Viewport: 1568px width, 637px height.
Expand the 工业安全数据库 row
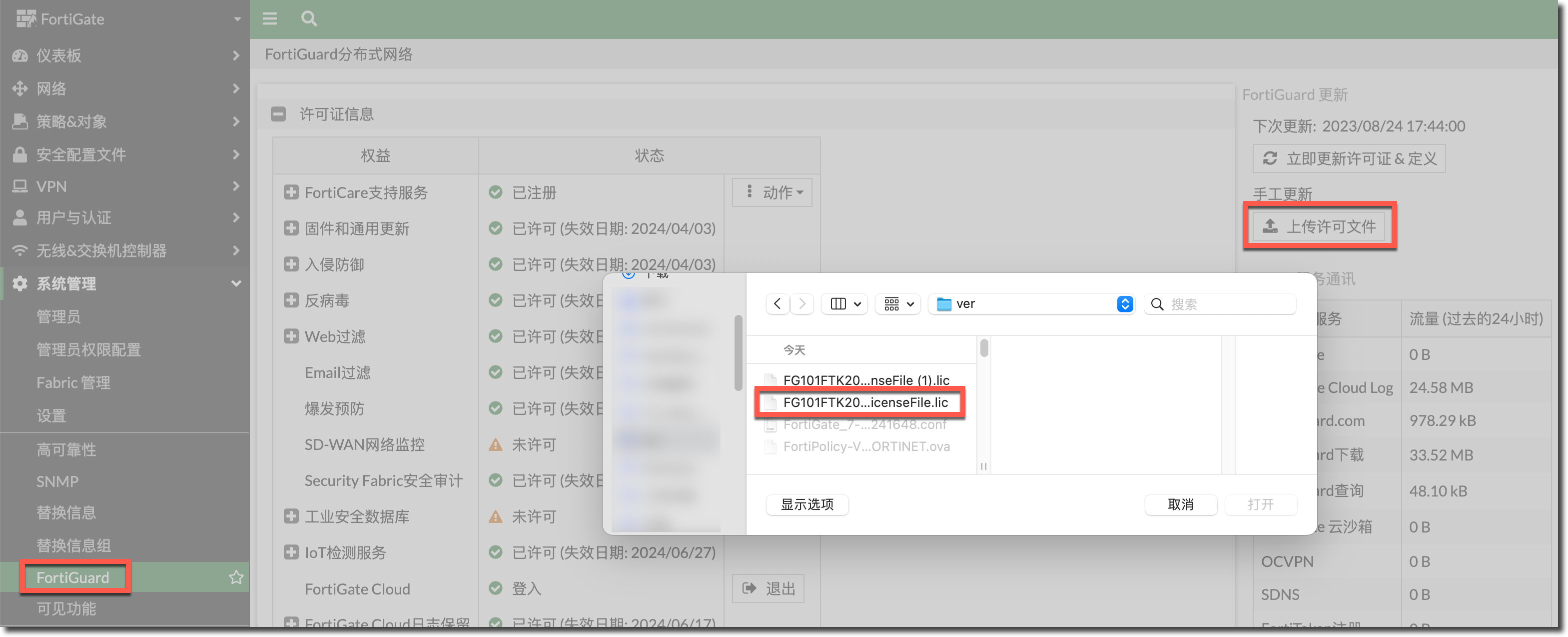[x=291, y=516]
